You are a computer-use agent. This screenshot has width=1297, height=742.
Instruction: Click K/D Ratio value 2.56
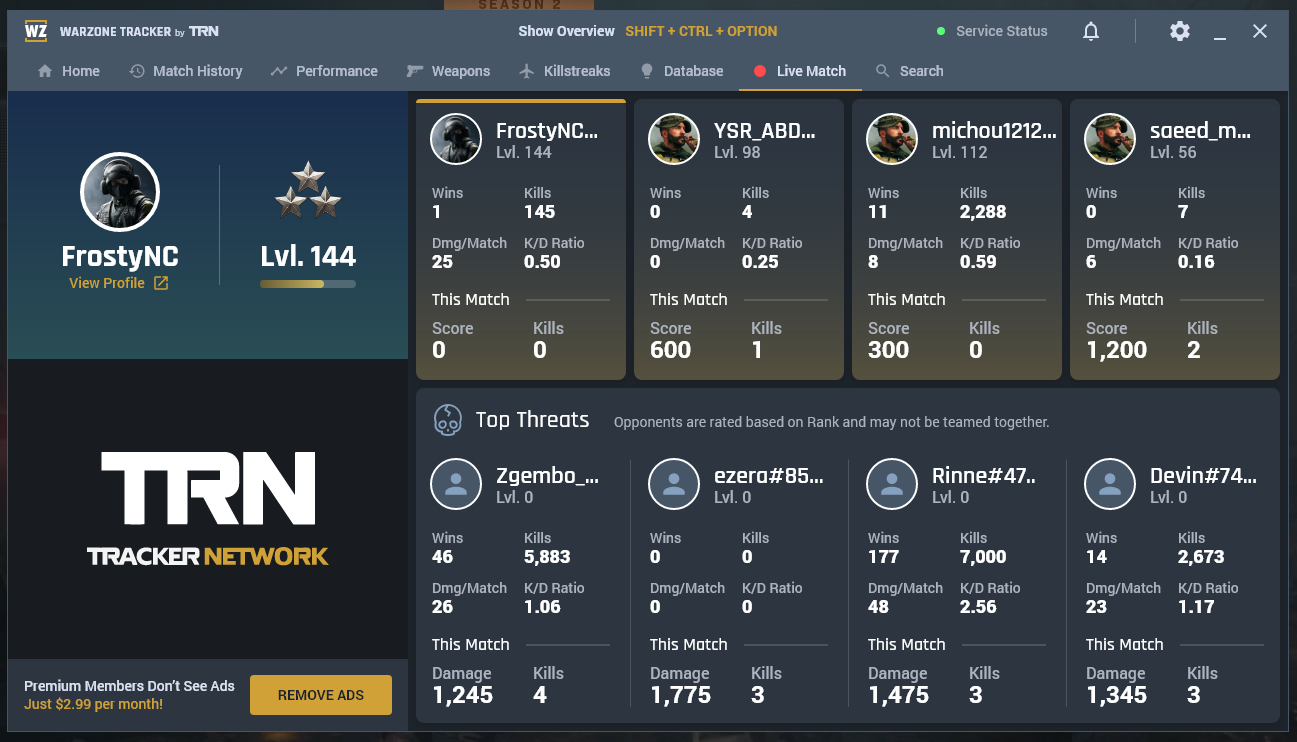(978, 607)
